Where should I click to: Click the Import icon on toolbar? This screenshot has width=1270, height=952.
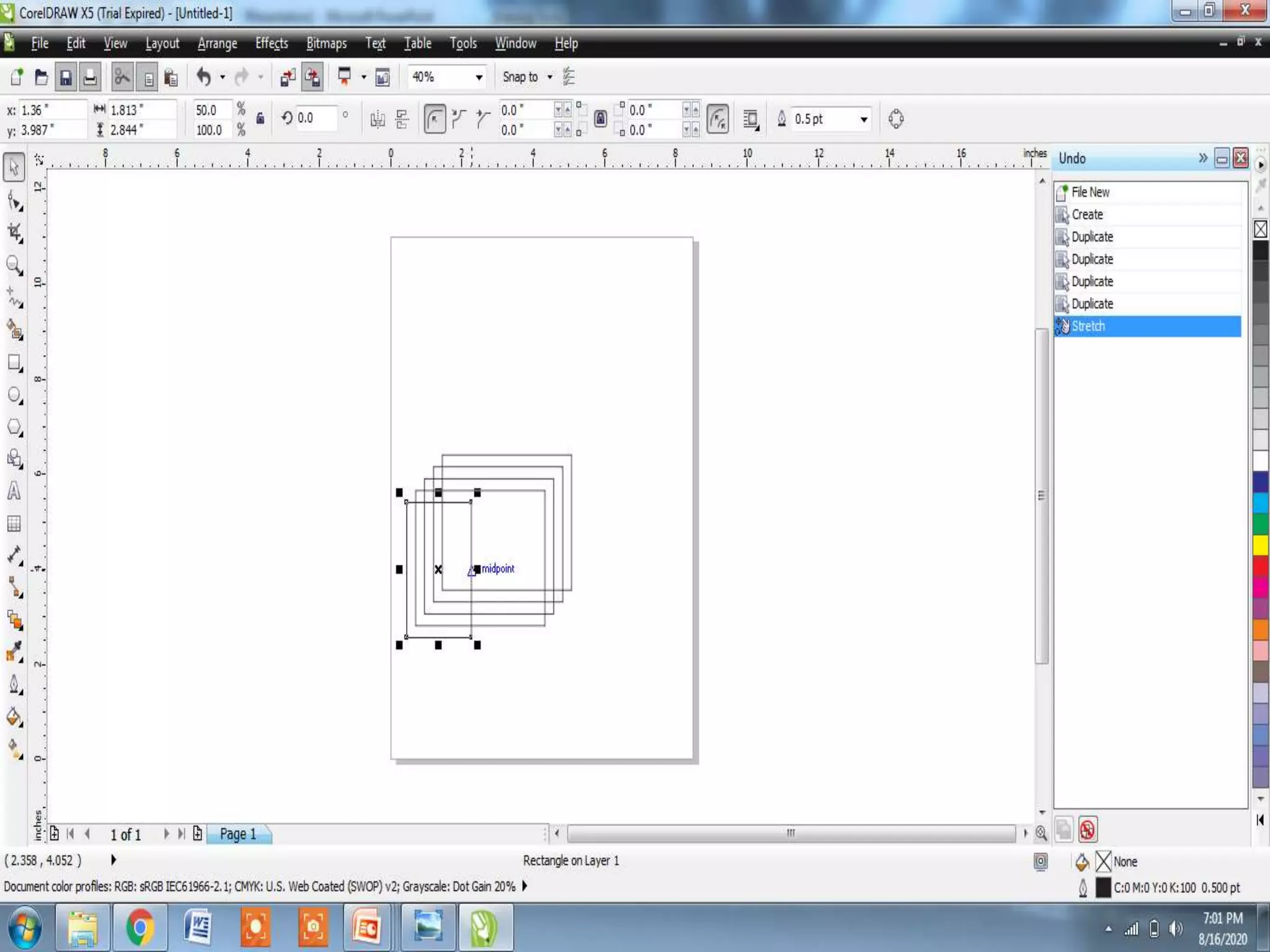[288, 77]
